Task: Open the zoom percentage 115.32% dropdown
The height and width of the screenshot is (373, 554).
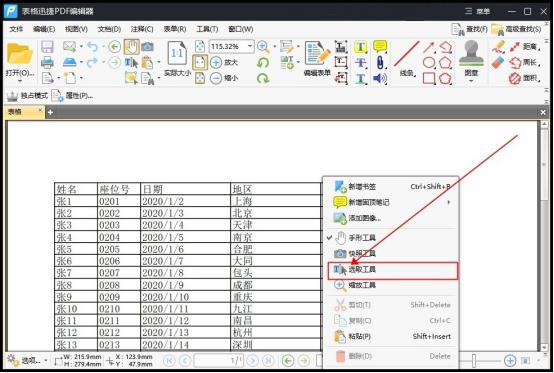Action: 250,46
